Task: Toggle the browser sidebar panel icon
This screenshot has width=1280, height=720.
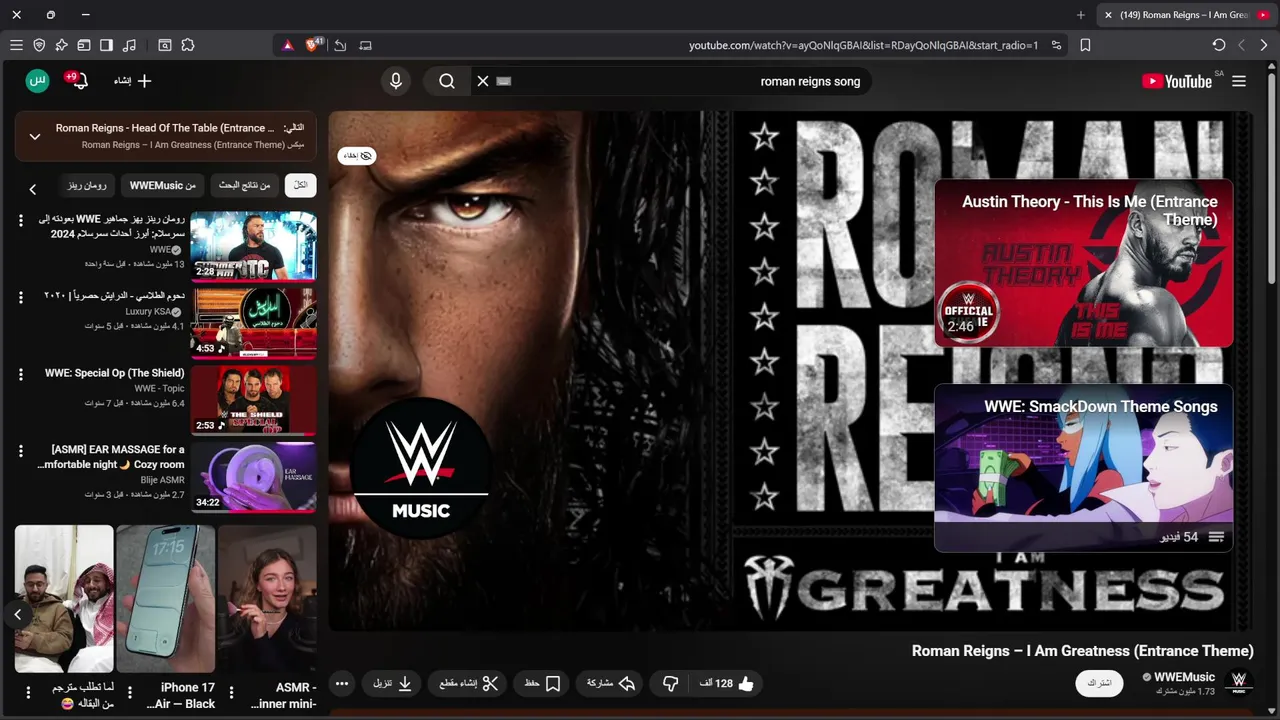Action: pyautogui.click(x=106, y=45)
